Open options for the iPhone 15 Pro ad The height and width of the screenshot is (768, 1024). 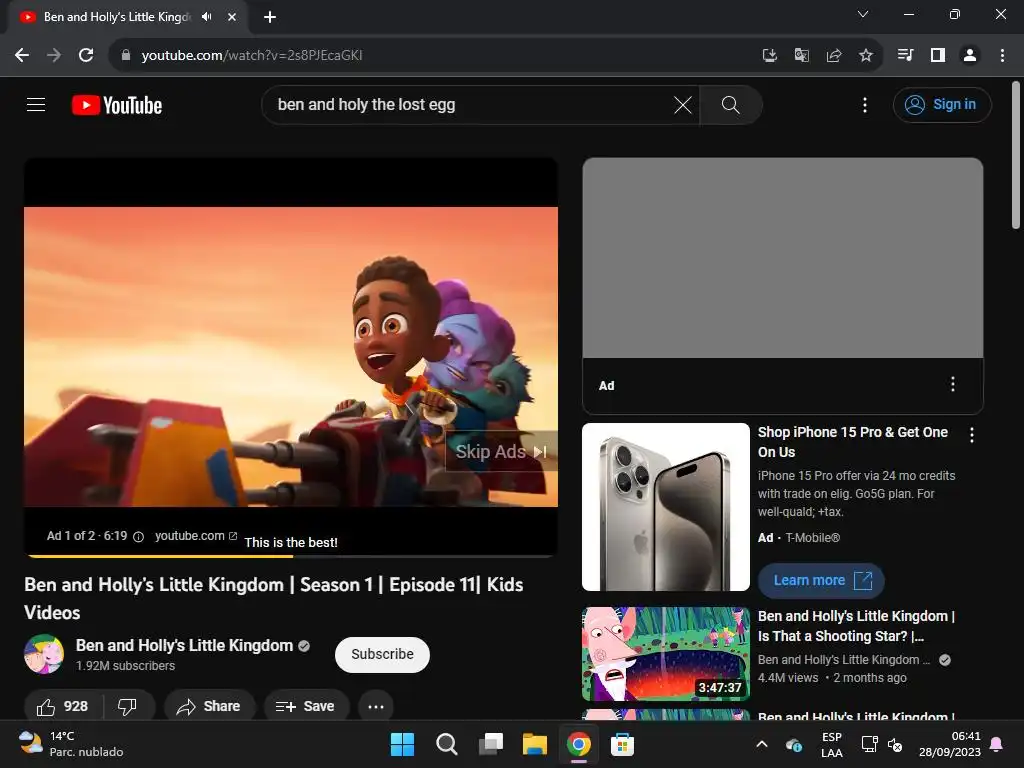click(x=972, y=435)
